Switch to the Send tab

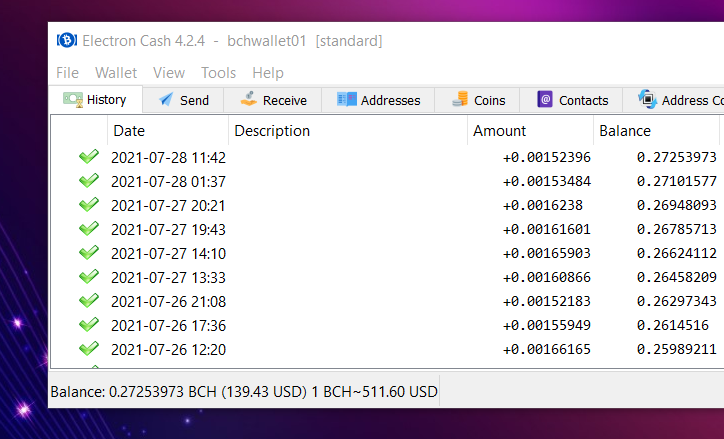pyautogui.click(x=183, y=100)
